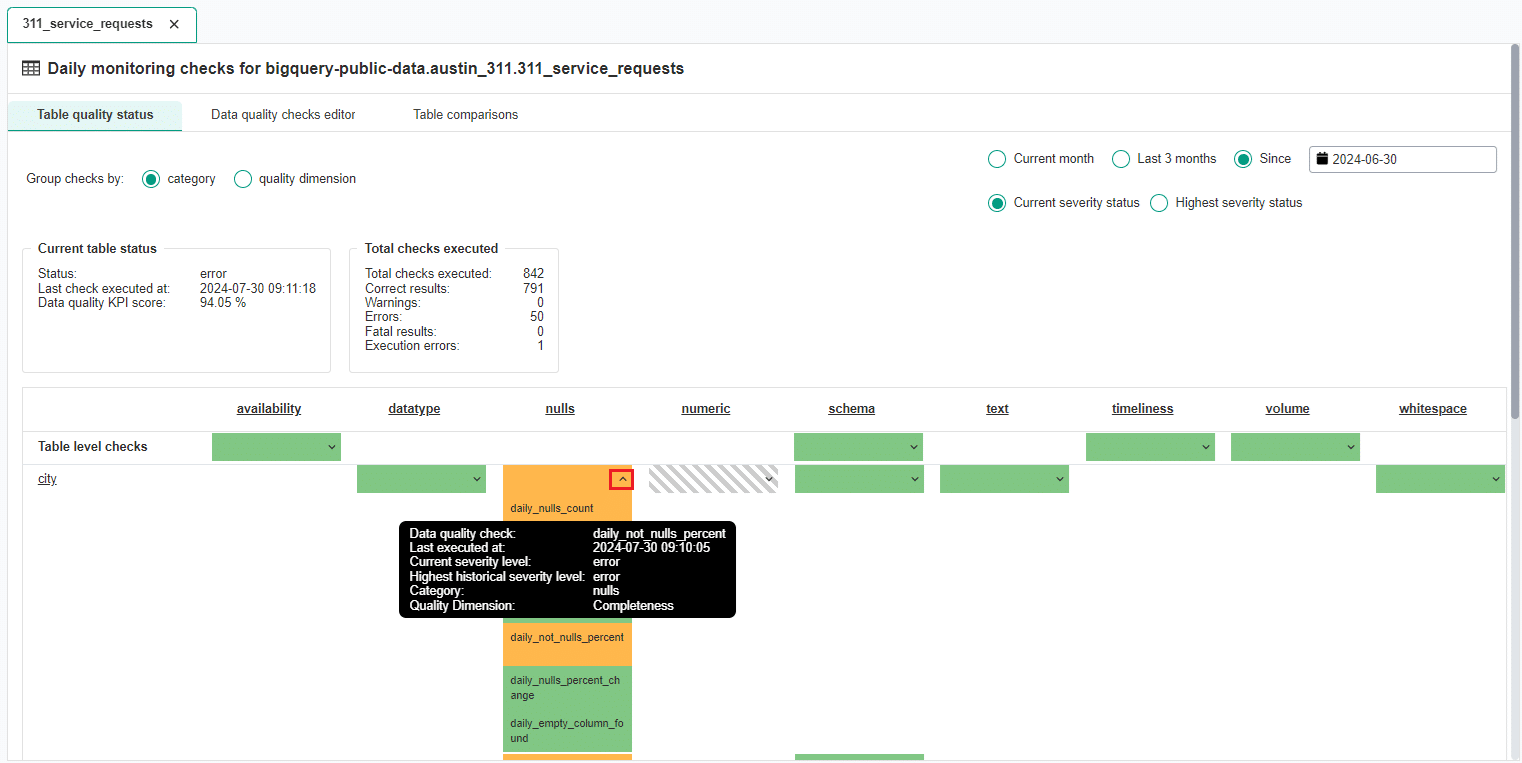The width and height of the screenshot is (1522, 763).
Task: Switch to the Data quality checks editor tab
Action: (282, 114)
